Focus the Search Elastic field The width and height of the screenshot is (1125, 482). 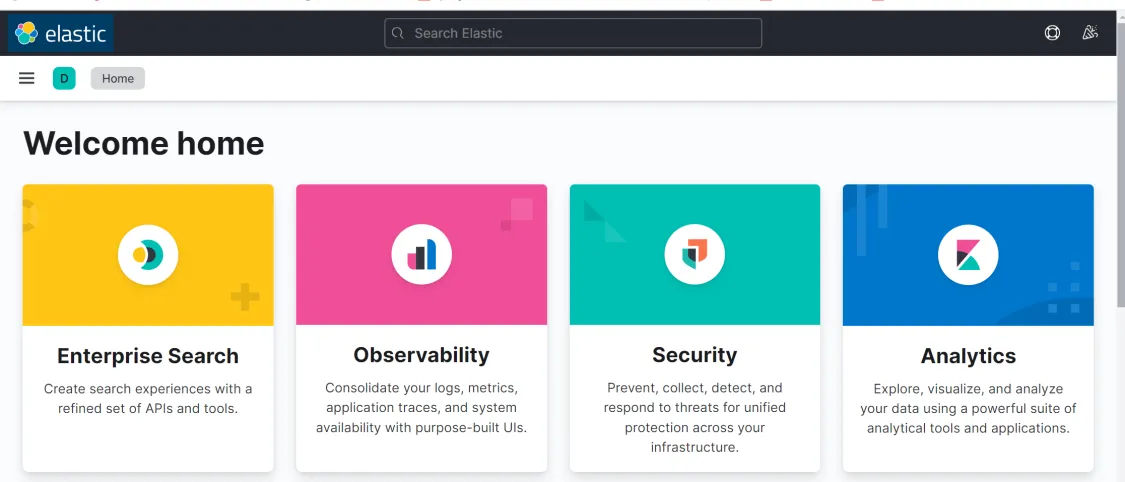[x=573, y=33]
